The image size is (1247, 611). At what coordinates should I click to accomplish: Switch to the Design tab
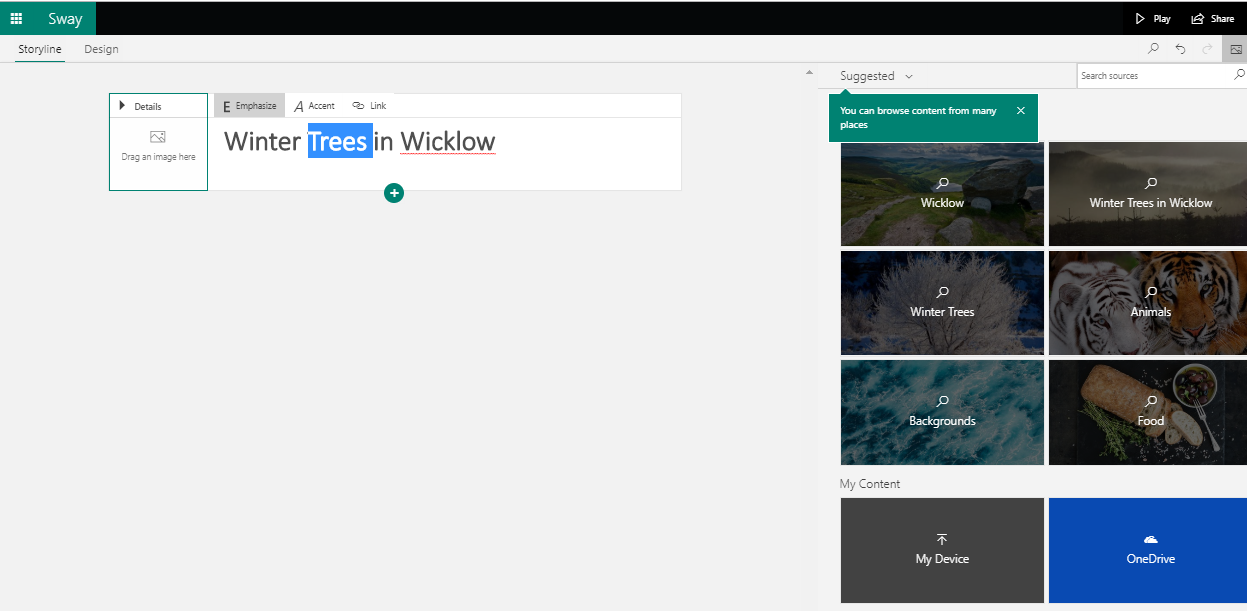pyautogui.click(x=101, y=49)
